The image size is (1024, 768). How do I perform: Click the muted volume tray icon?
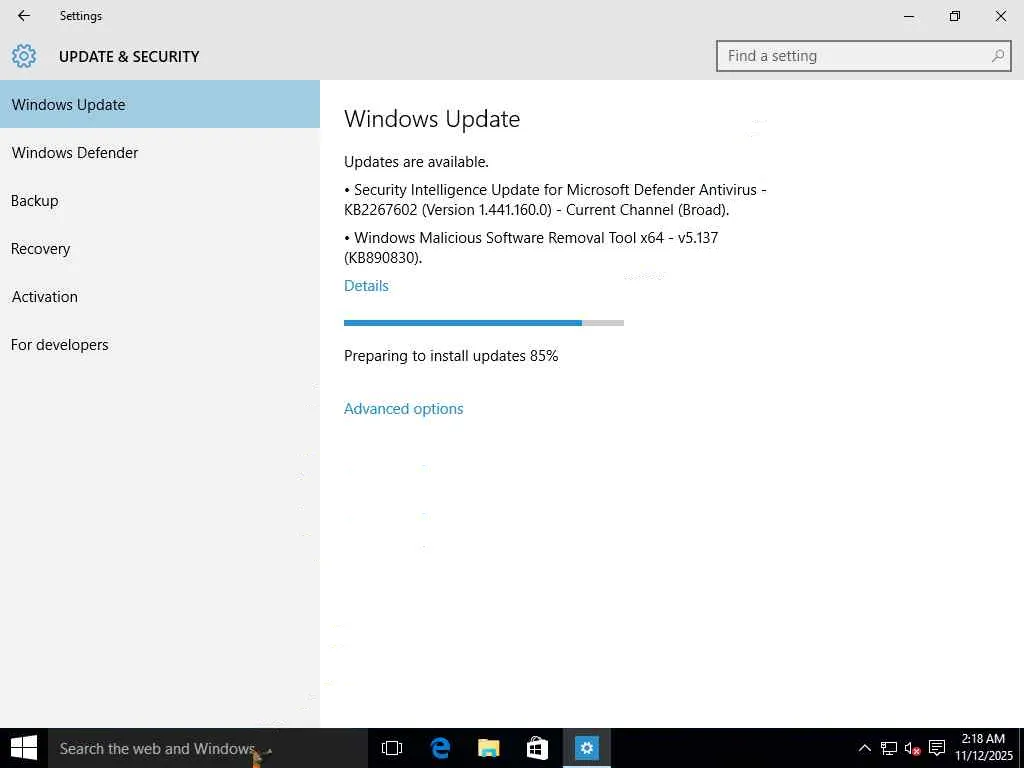912,748
